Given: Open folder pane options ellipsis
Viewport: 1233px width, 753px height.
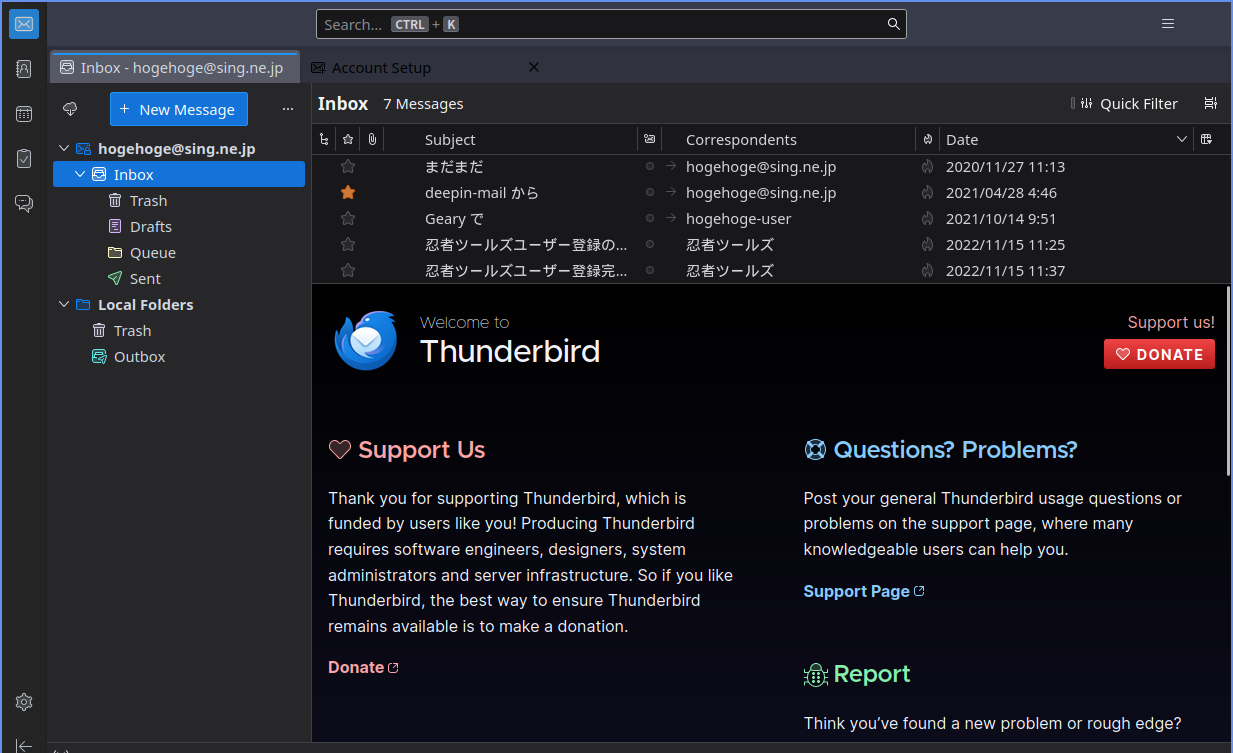Looking at the screenshot, I should [x=288, y=109].
